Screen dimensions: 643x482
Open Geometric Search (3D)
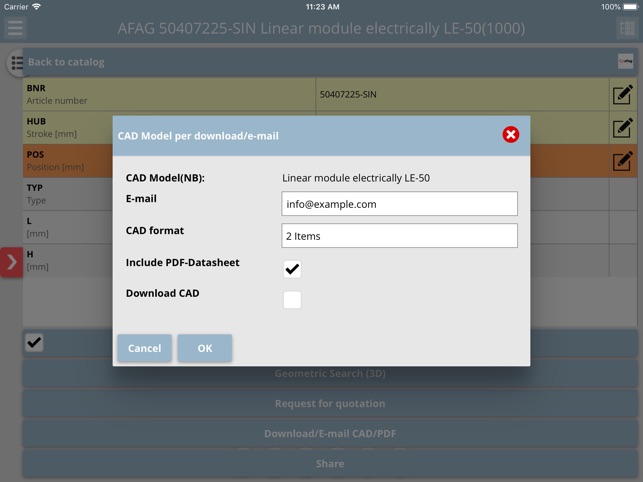pyautogui.click(x=330, y=374)
